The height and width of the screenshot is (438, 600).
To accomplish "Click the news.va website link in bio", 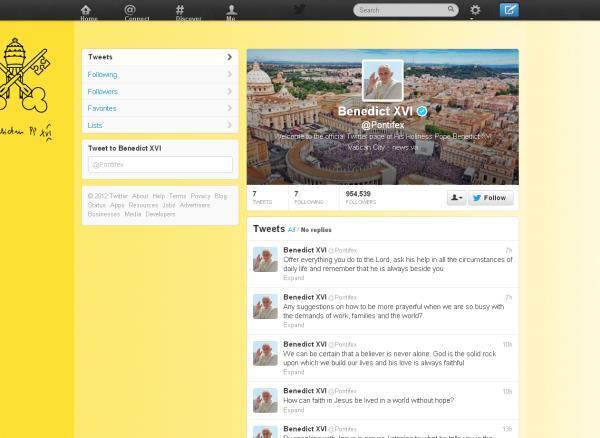I will click(404, 147).
